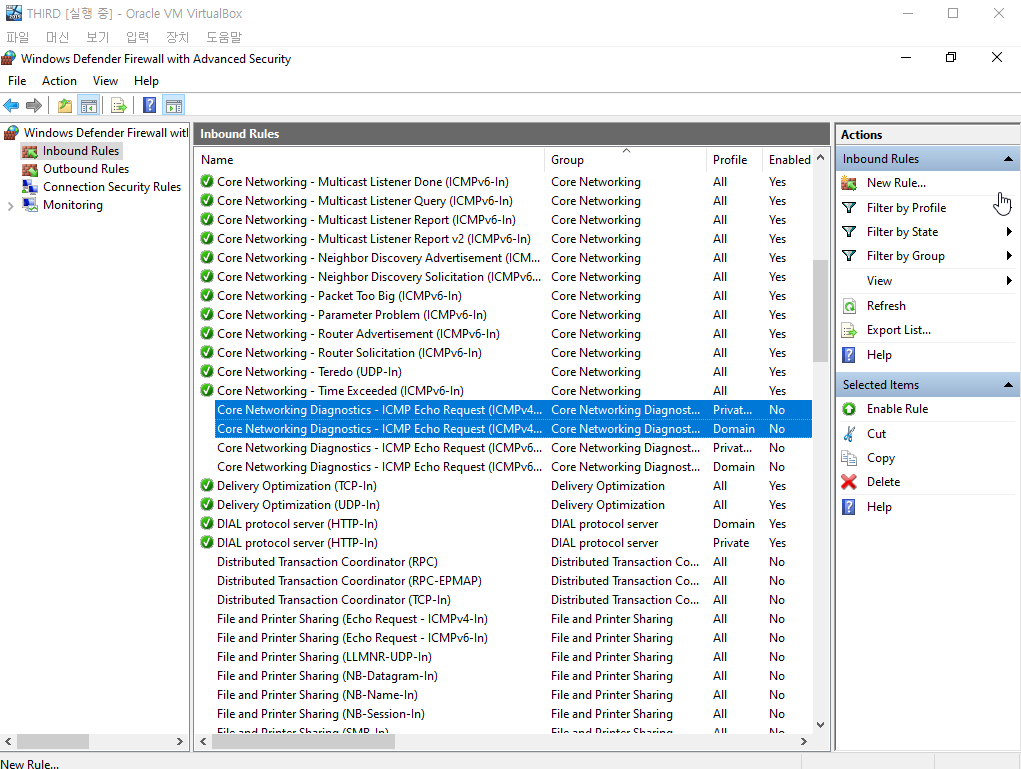This screenshot has height=769, width=1021.
Task: Click green check icon of Delivery Optimization (TCP-In)
Action: [207, 486]
